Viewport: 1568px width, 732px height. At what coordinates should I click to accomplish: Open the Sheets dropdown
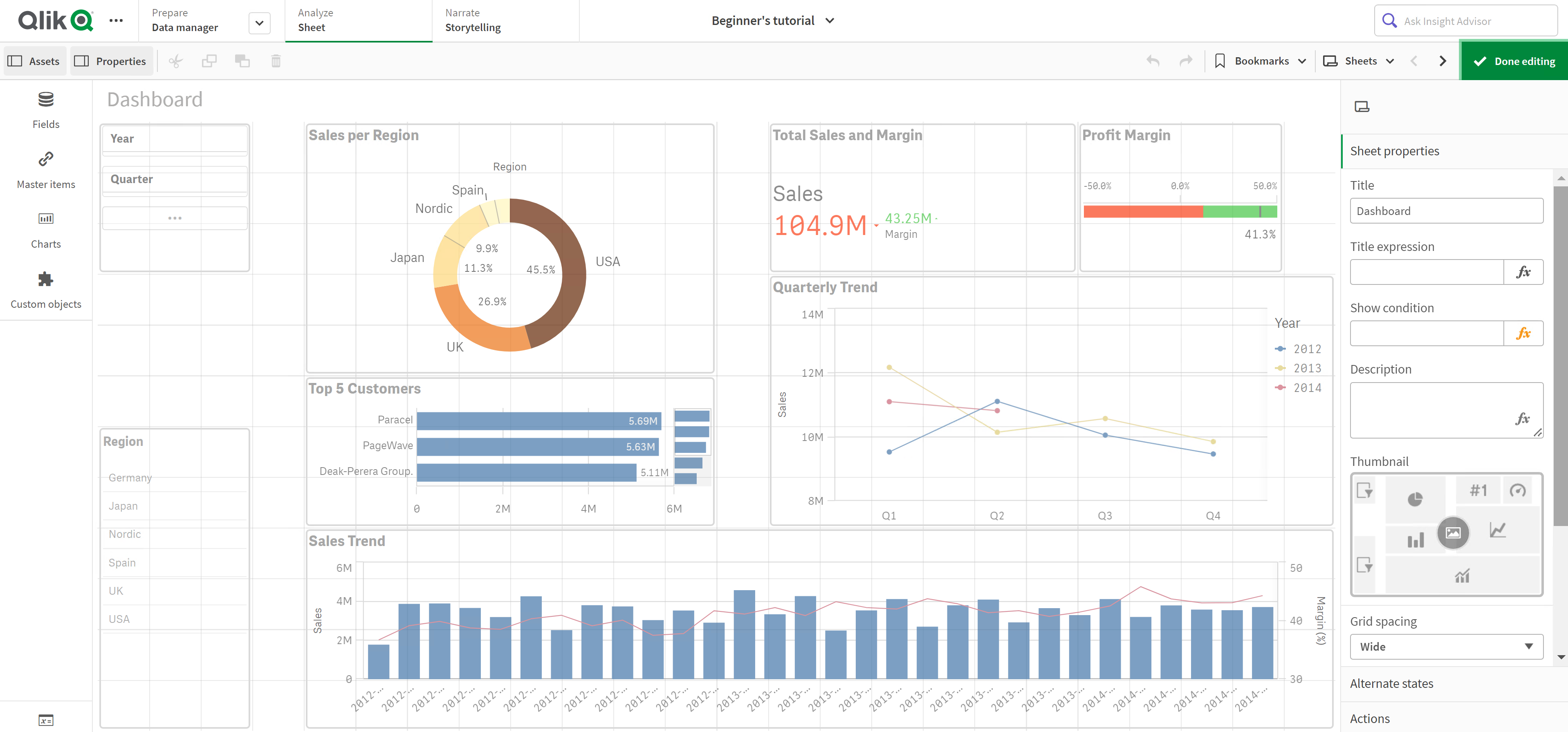(x=1362, y=61)
